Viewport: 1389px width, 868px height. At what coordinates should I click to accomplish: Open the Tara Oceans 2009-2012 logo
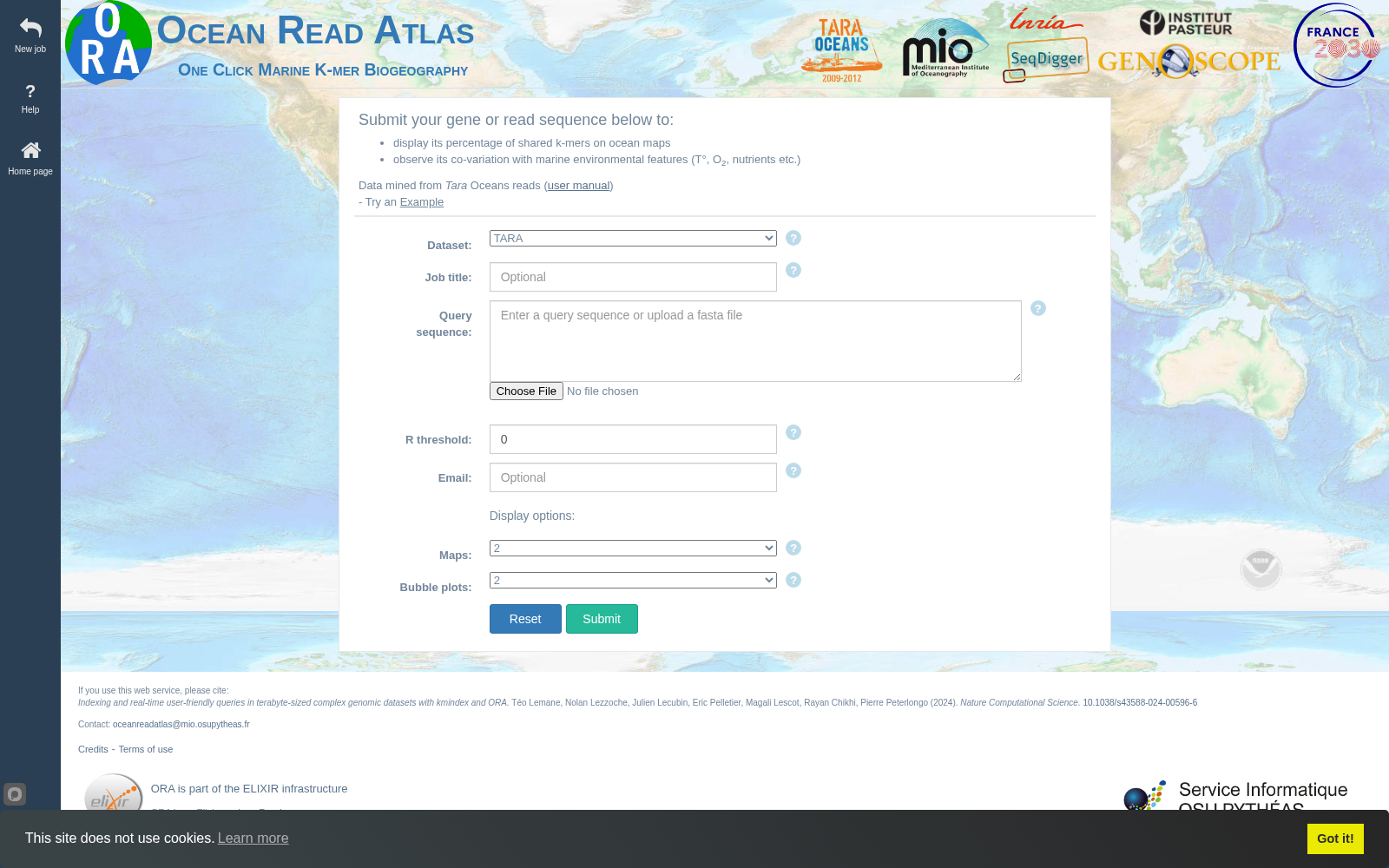[x=841, y=50]
